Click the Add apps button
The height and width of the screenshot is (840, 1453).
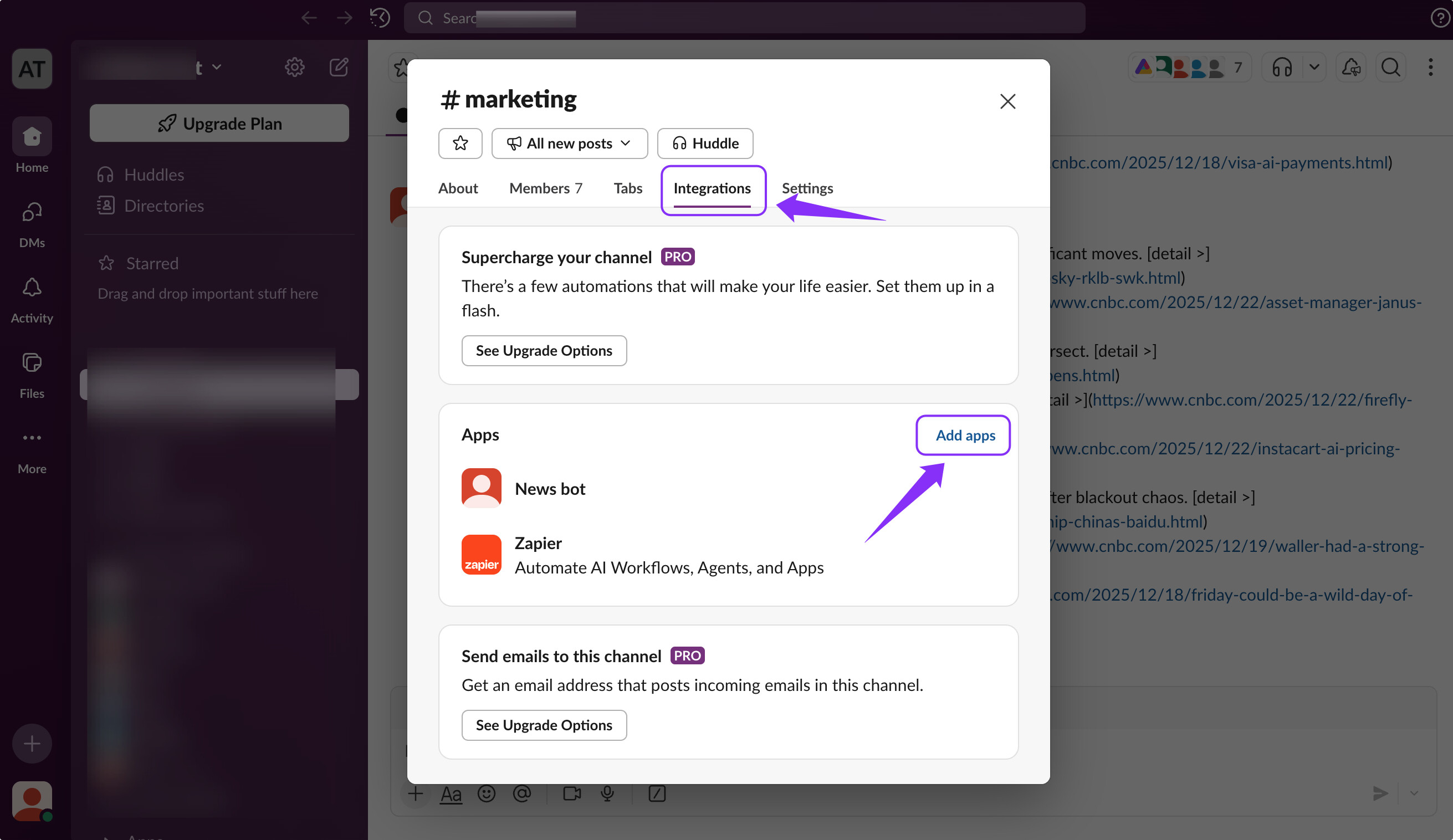(965, 436)
